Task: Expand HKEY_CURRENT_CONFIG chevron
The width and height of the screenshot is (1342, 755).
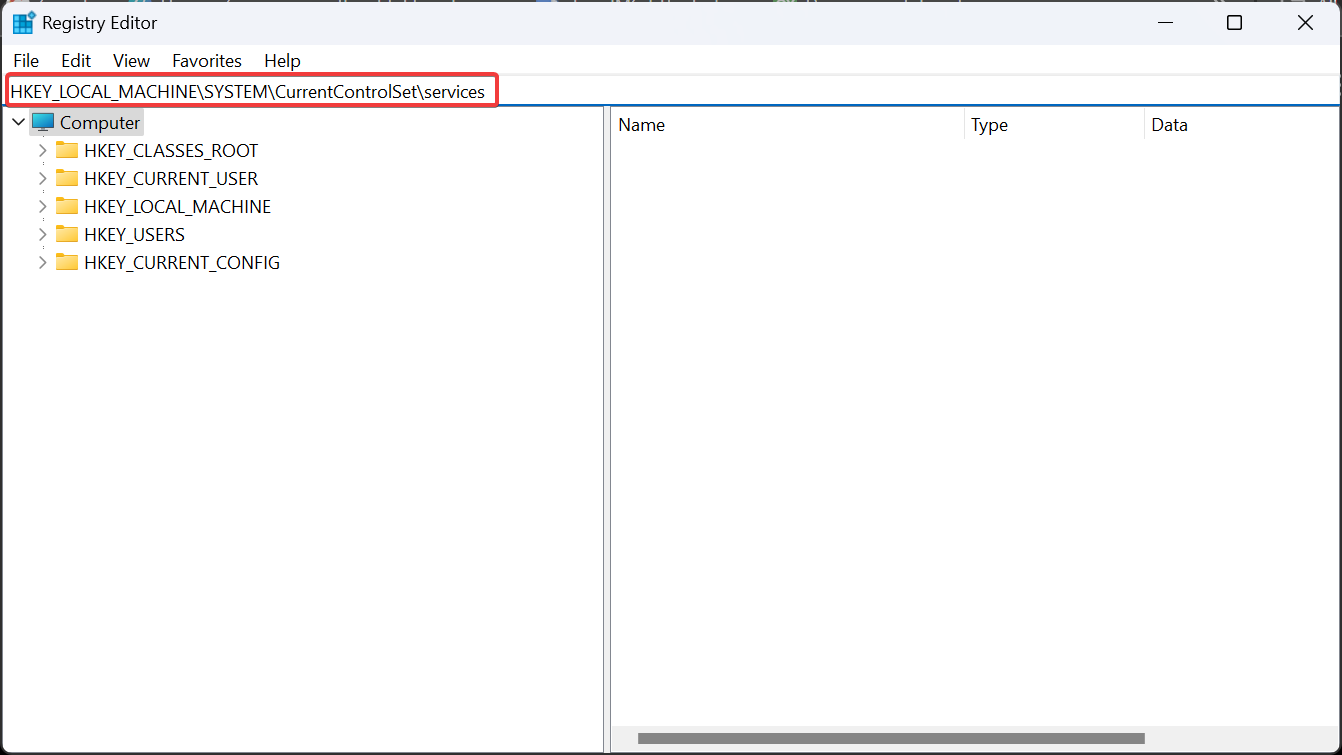Action: pos(42,263)
